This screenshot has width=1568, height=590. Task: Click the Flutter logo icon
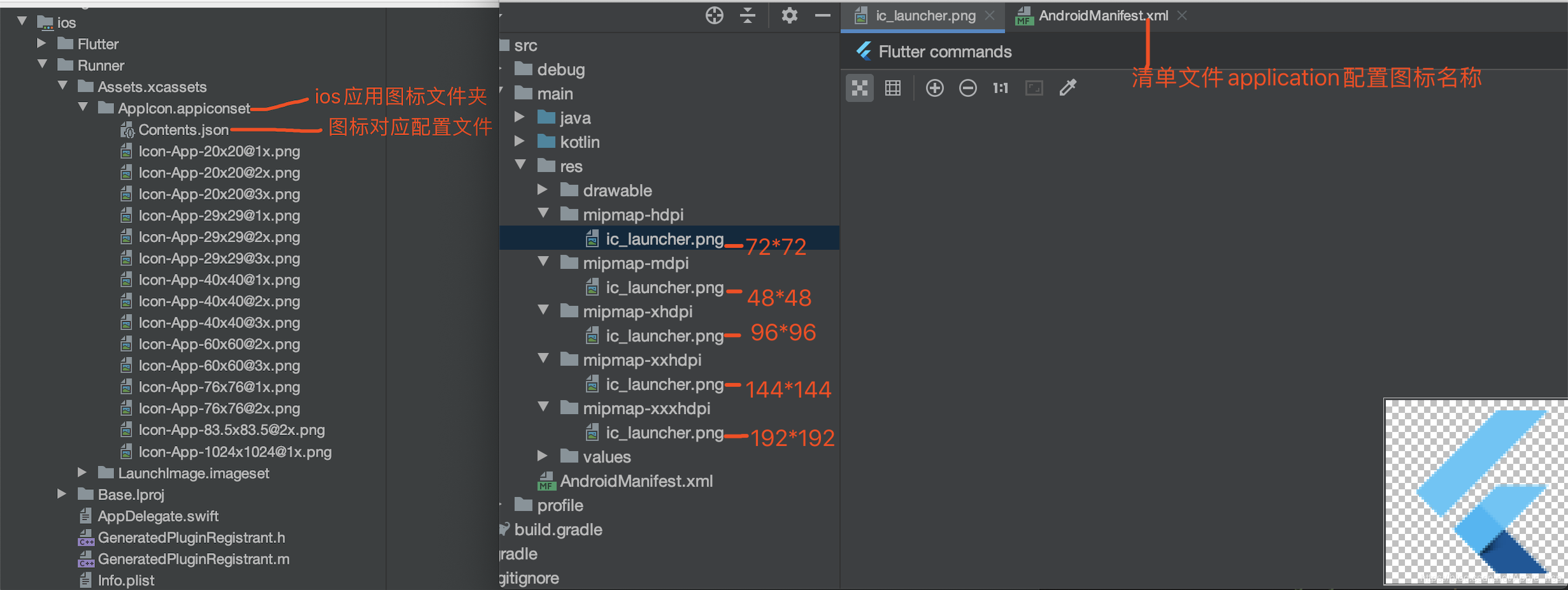tap(864, 51)
